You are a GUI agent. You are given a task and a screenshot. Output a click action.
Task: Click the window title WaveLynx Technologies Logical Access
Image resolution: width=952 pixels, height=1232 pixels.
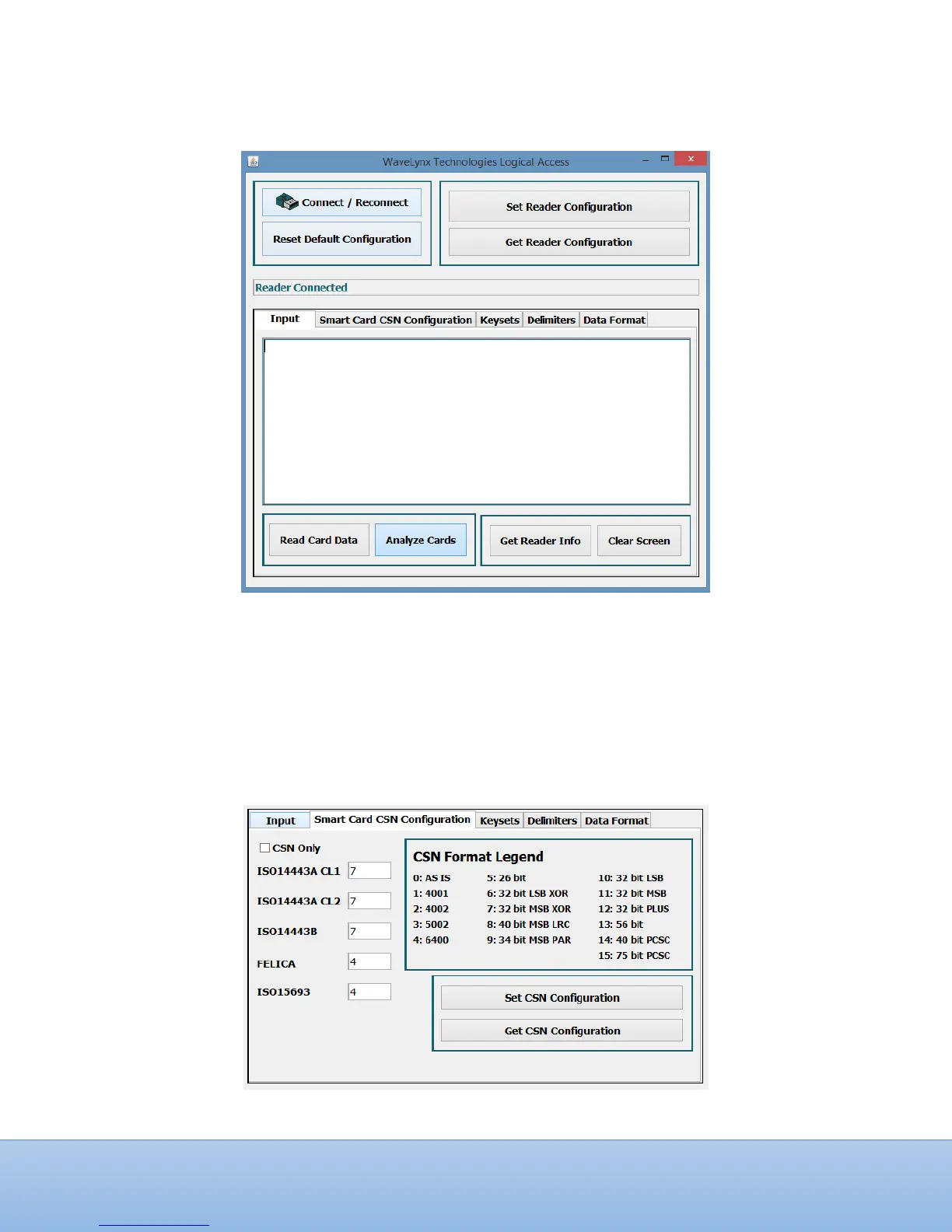click(x=476, y=162)
